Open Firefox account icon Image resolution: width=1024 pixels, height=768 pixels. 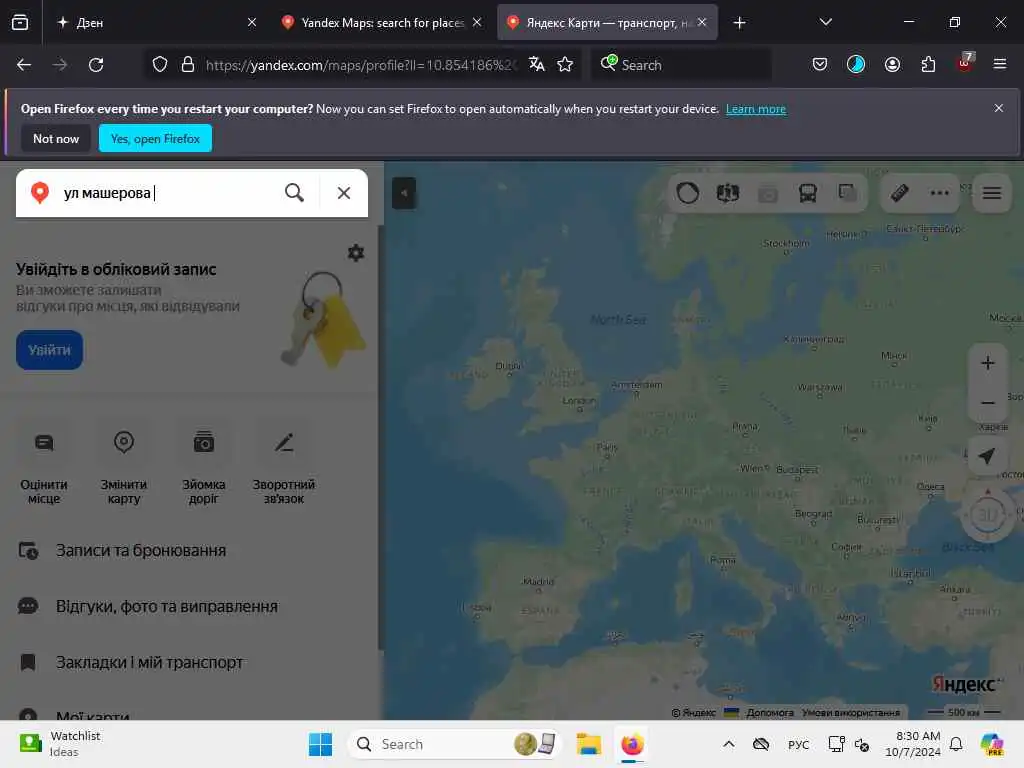pos(892,64)
